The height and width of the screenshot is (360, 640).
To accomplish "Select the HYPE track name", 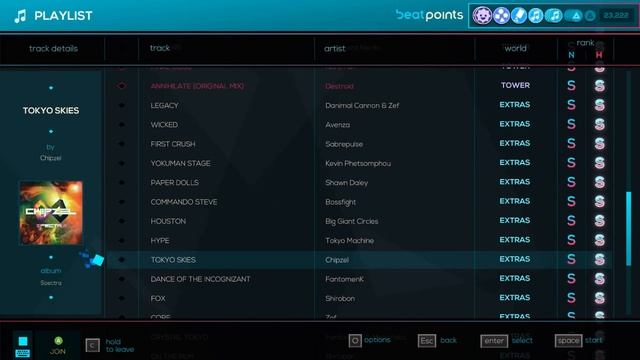I will click(x=160, y=240).
